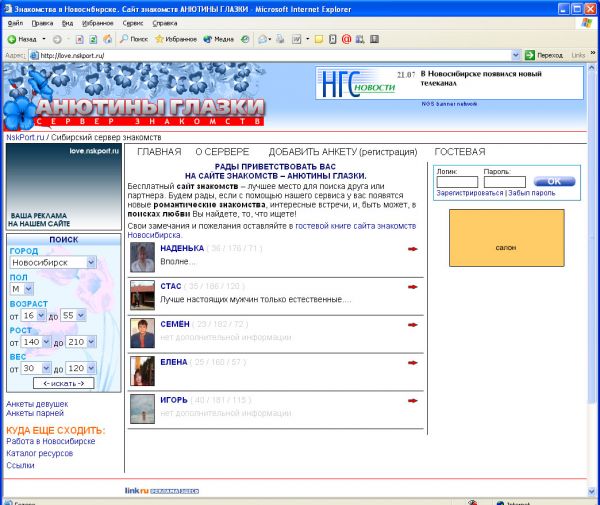Click the red @ toolbar icon
Viewport: 600px width, 505px height.
pos(346,39)
